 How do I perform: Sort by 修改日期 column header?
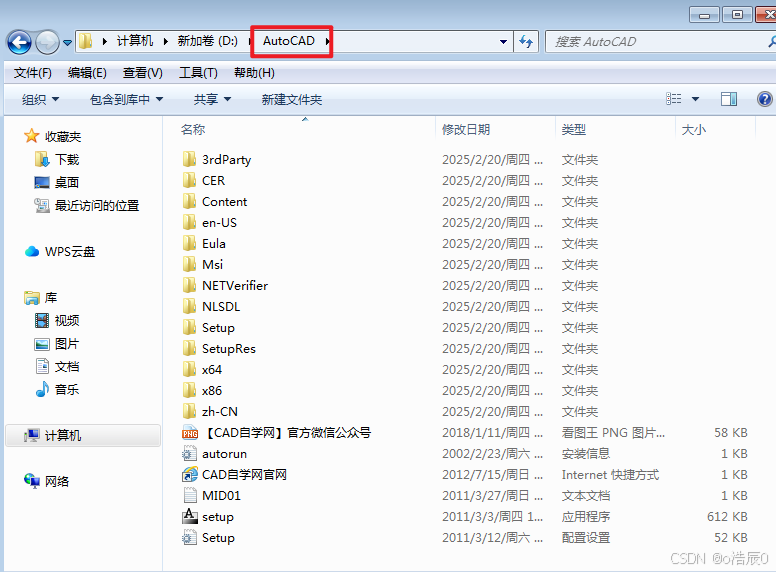tap(466, 130)
